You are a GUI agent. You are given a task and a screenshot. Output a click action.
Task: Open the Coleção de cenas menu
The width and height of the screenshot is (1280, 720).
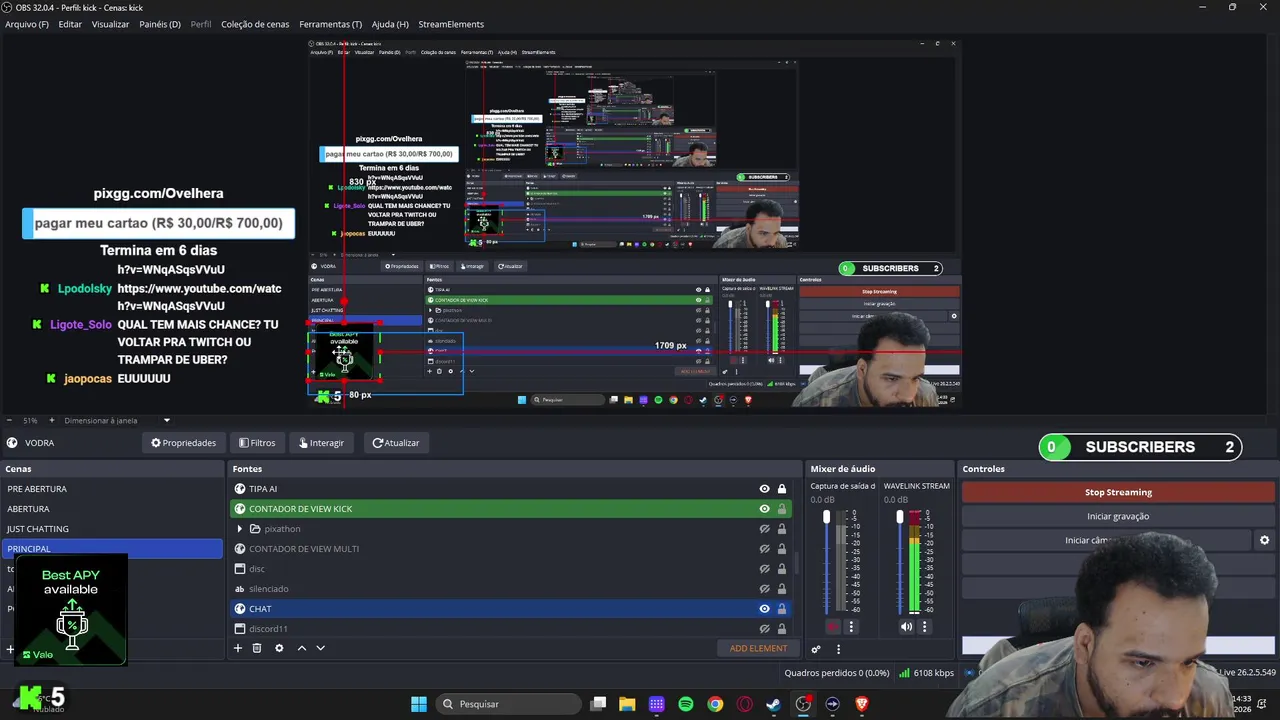(255, 24)
